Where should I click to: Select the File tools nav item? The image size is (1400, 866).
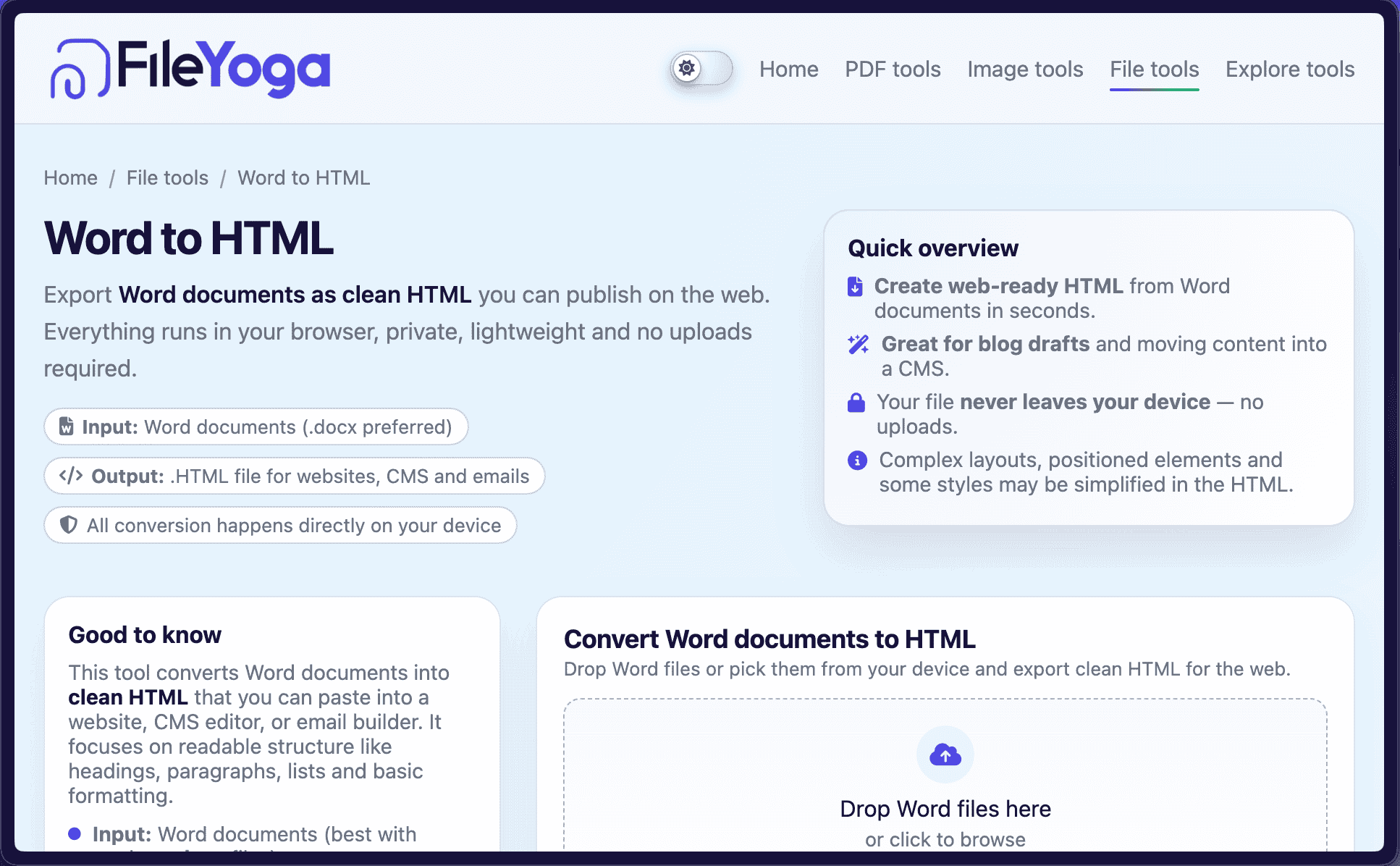pos(1154,70)
